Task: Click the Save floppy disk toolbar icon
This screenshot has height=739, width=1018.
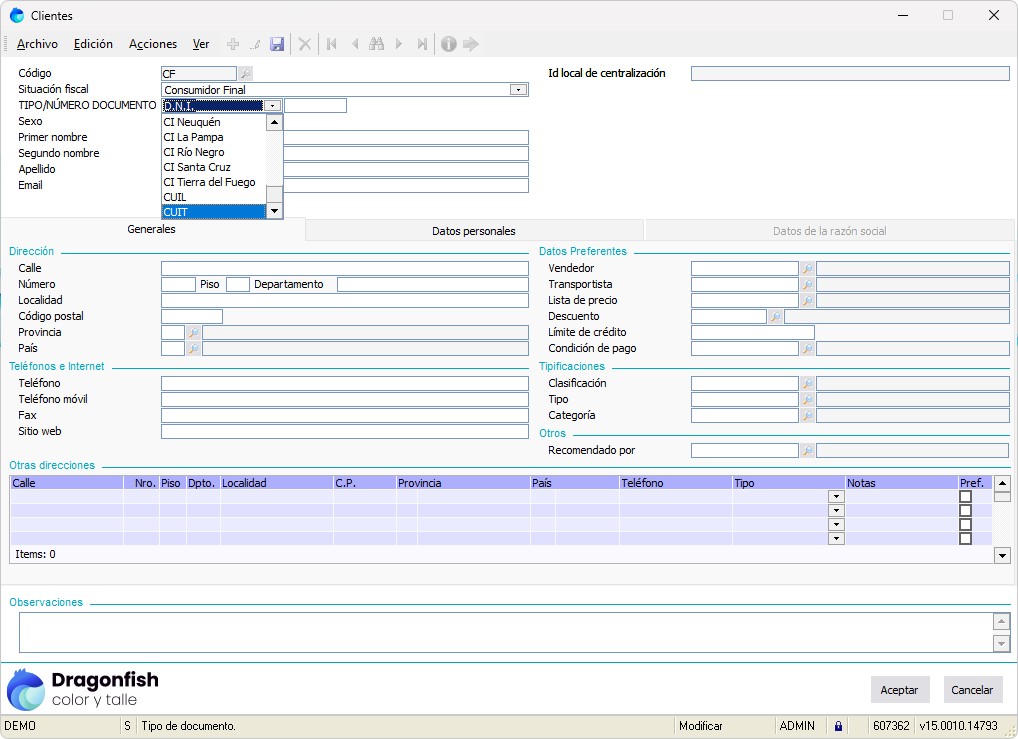Action: [277, 44]
